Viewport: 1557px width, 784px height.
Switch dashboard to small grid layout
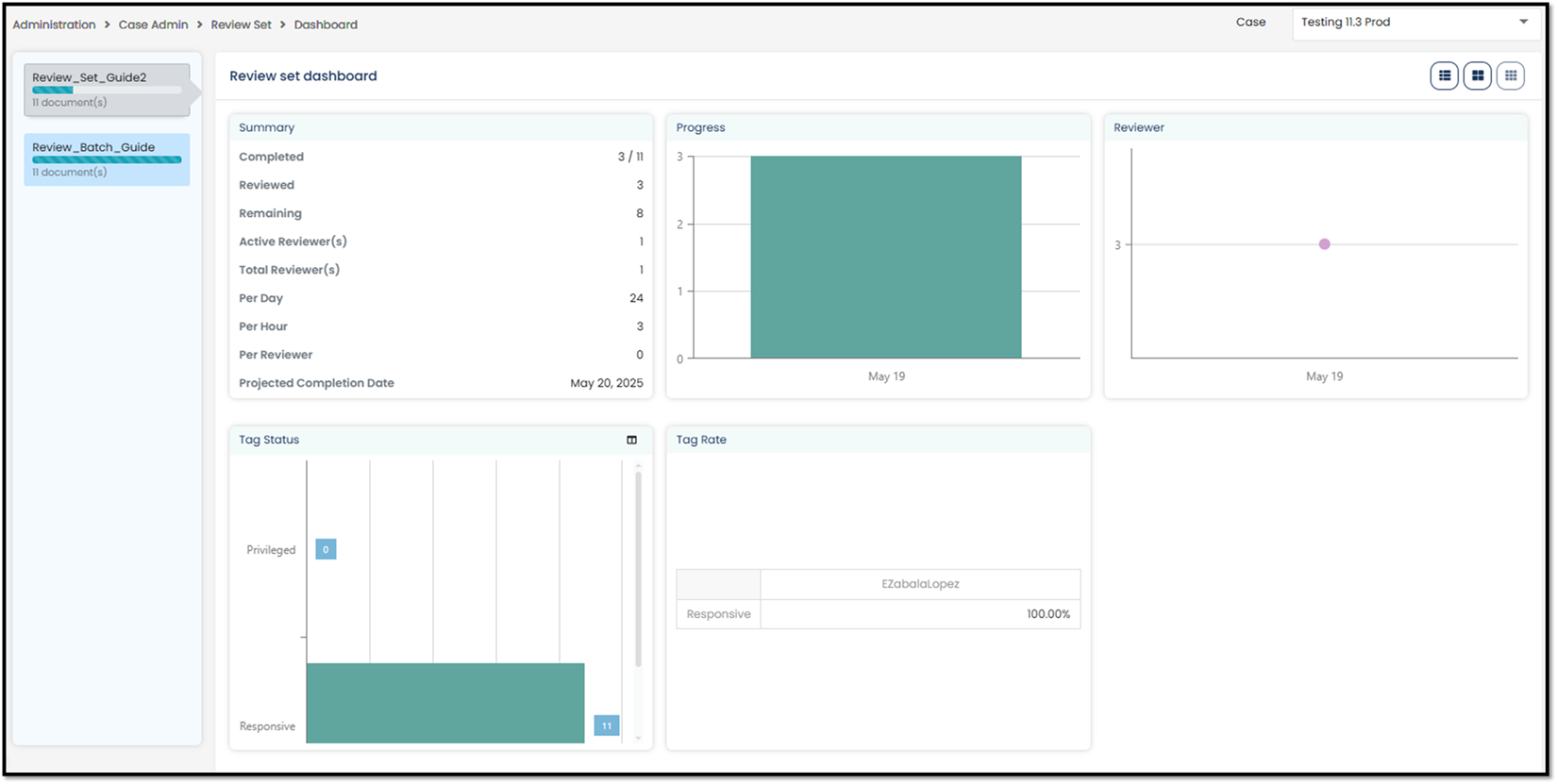tap(1510, 76)
